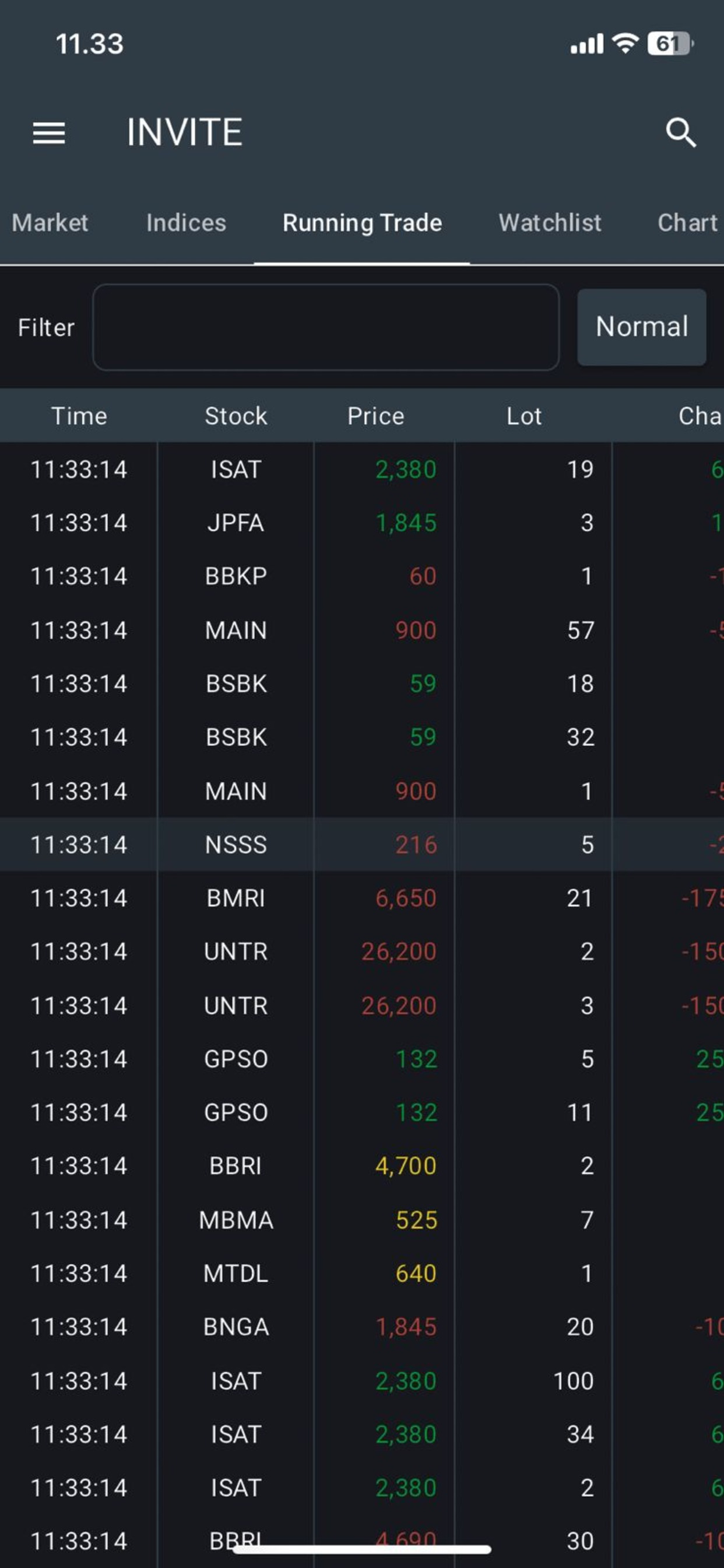Tap the INVITE app title
Image resolution: width=724 pixels, height=1568 pixels.
coord(184,132)
